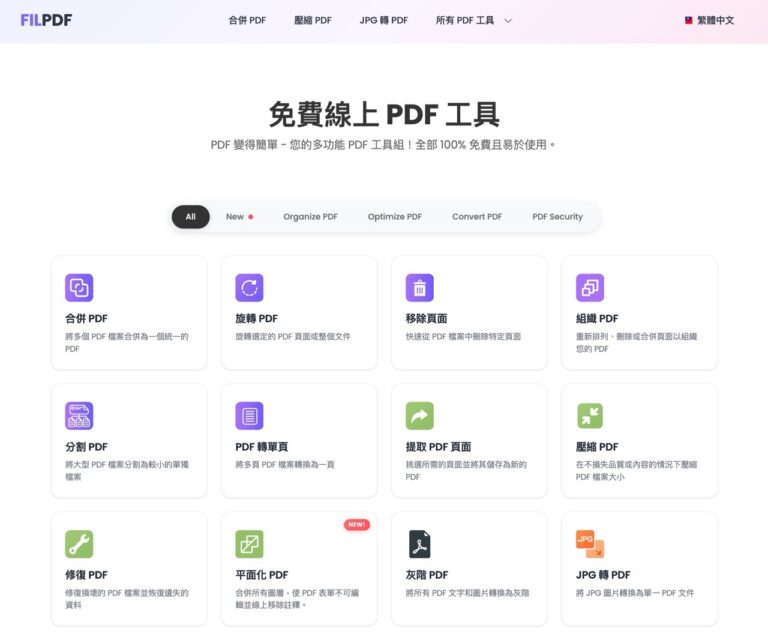Open the 合併 PDF card title
This screenshot has height=634, width=768.
pyautogui.click(x=86, y=318)
